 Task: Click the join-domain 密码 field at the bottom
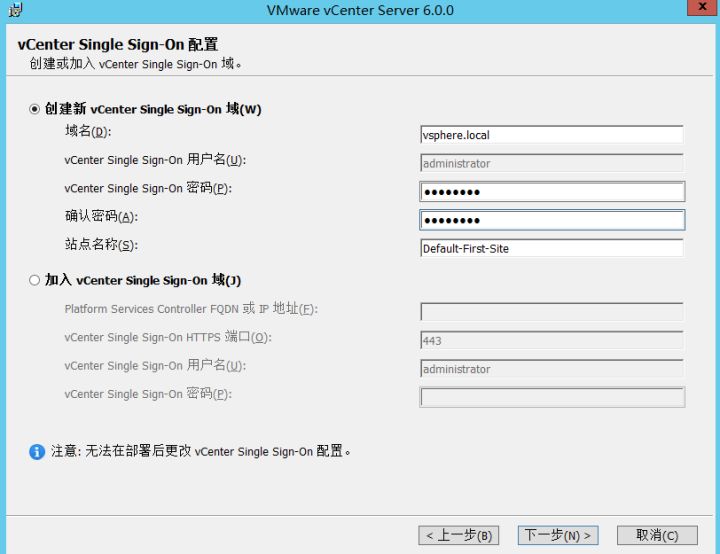(x=552, y=397)
